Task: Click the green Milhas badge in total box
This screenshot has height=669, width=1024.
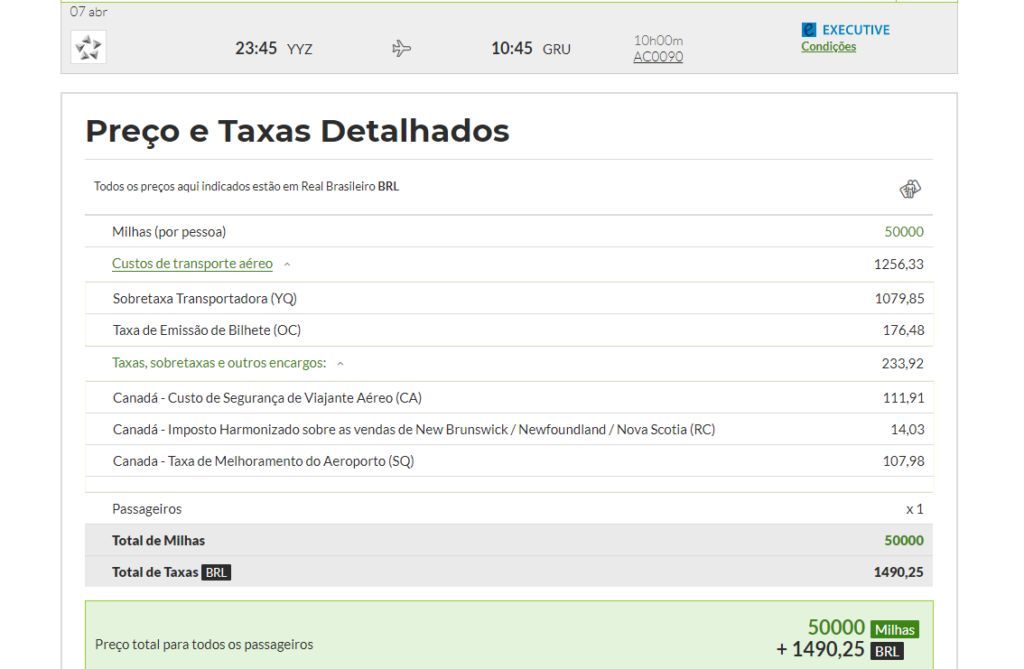Action: click(895, 630)
